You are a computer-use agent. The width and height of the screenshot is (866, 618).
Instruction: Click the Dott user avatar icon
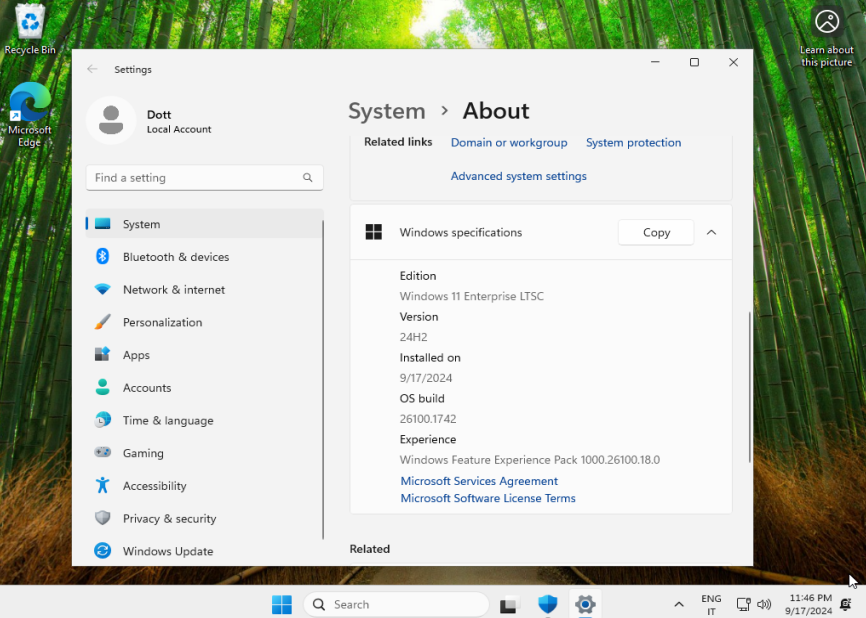(x=111, y=120)
